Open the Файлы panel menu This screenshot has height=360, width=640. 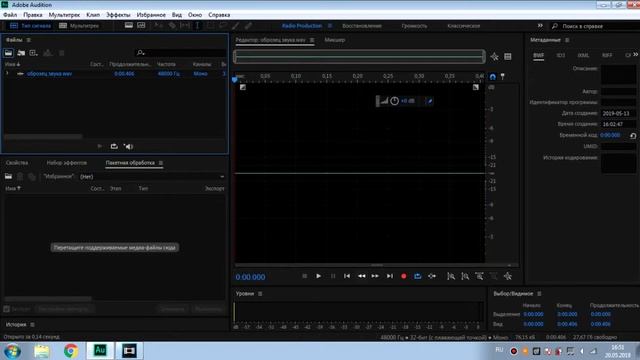pyautogui.click(x=29, y=40)
